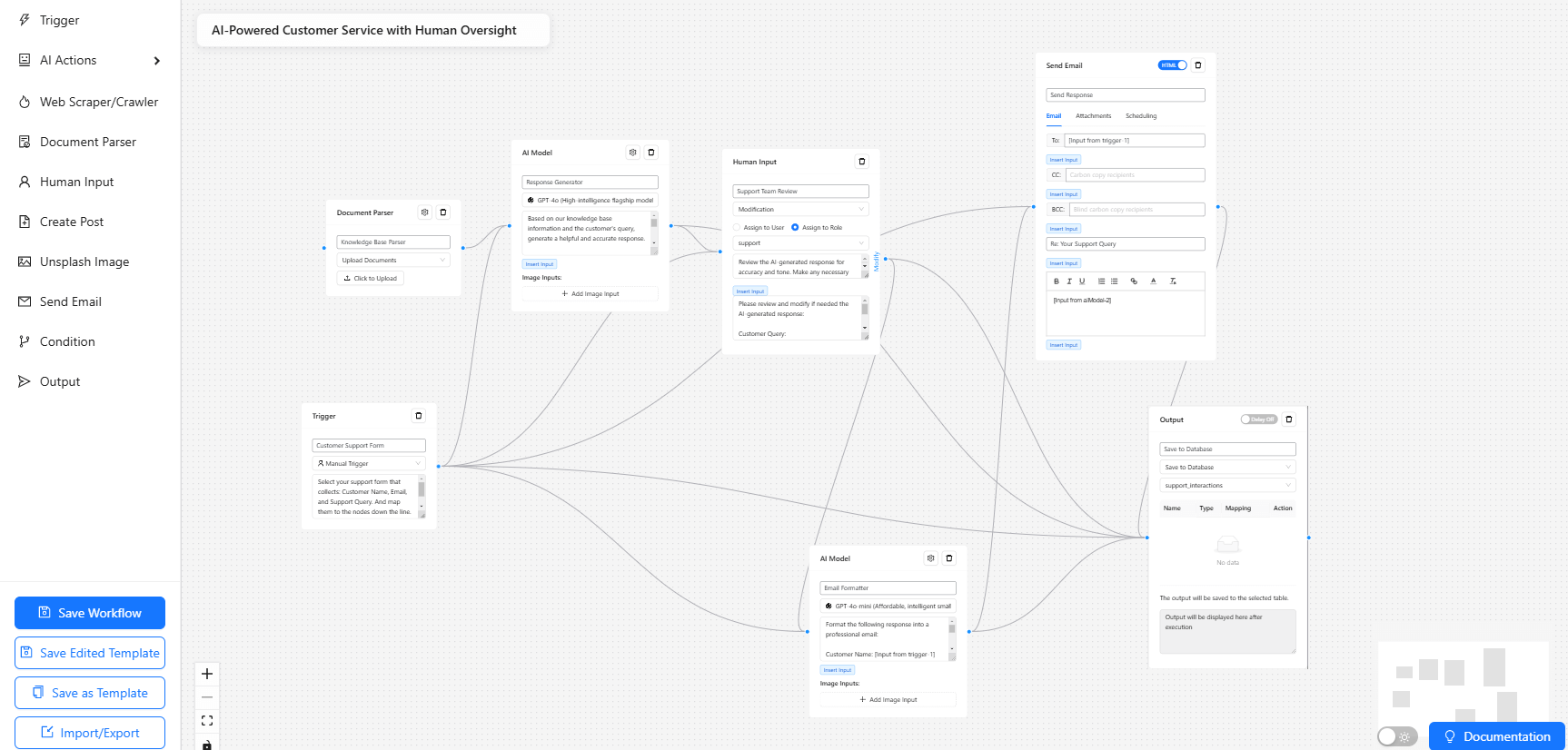Screen dimensions: 1568x750
Task: Click the fit view canvas control
Action: coord(207,721)
